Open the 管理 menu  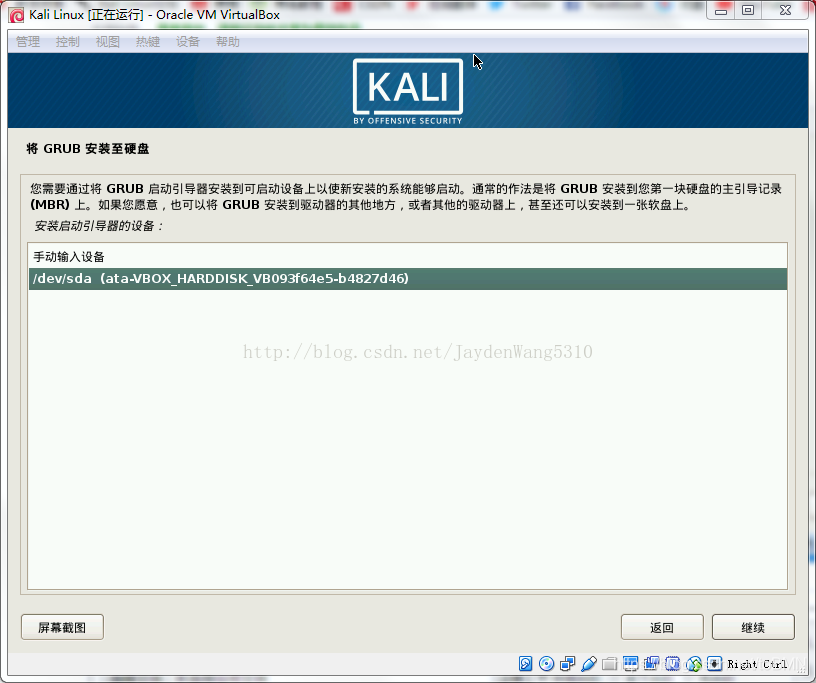pyautogui.click(x=28, y=42)
